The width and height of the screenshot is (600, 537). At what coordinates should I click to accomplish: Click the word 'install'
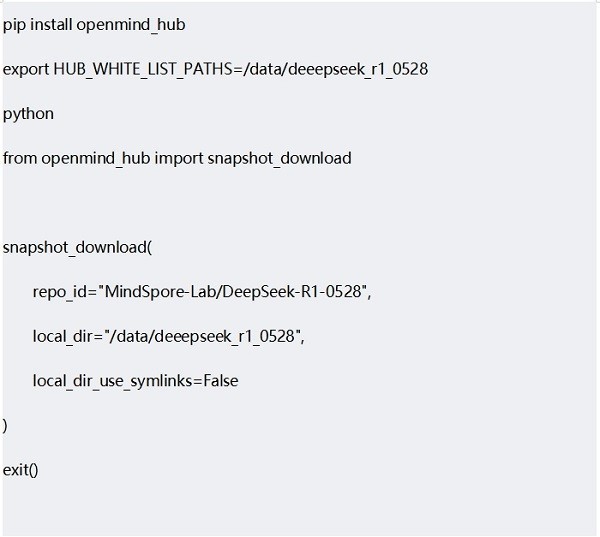tap(51, 25)
